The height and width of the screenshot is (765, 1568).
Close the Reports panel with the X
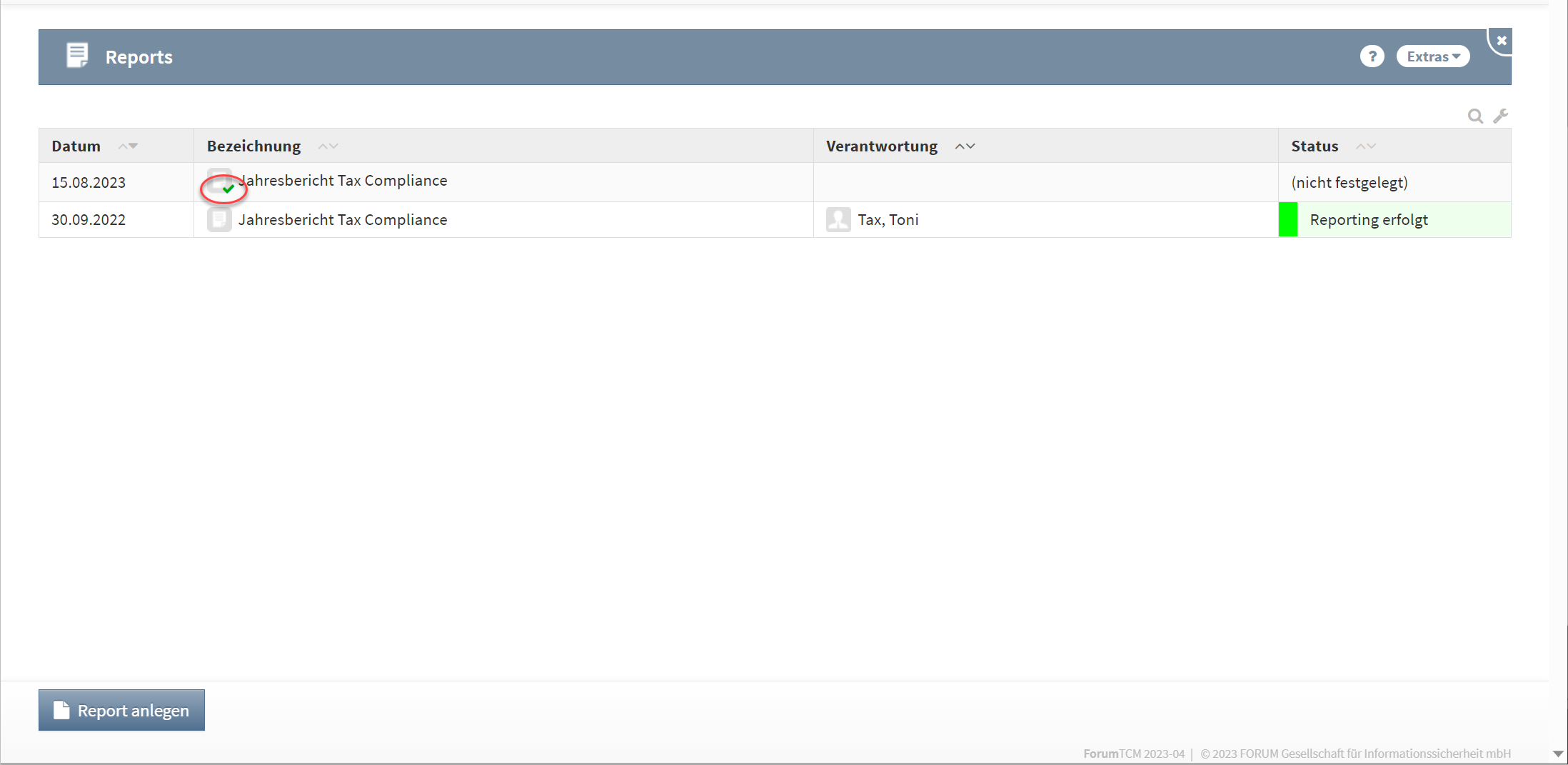(1502, 41)
